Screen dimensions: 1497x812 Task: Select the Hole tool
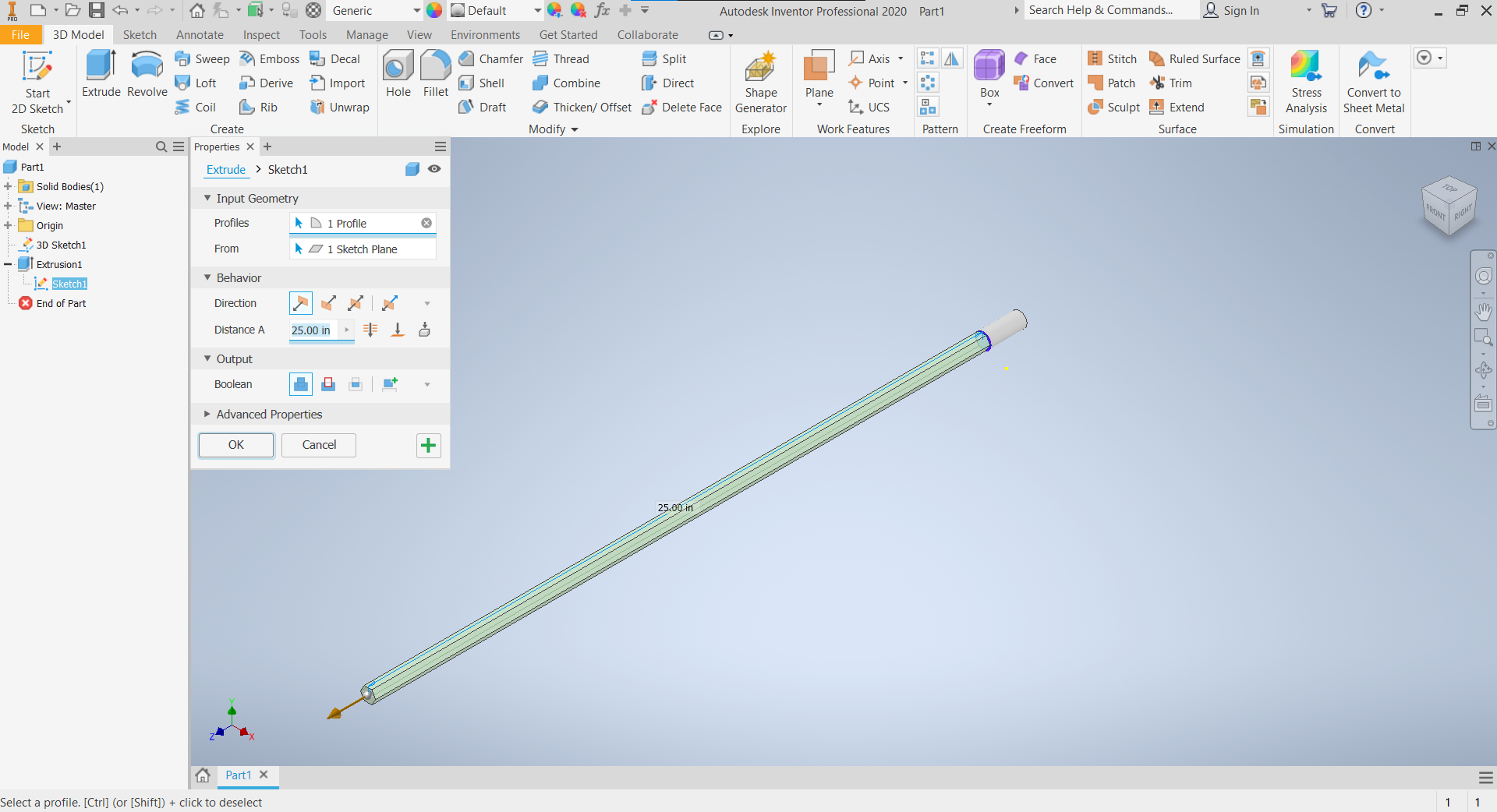point(398,74)
